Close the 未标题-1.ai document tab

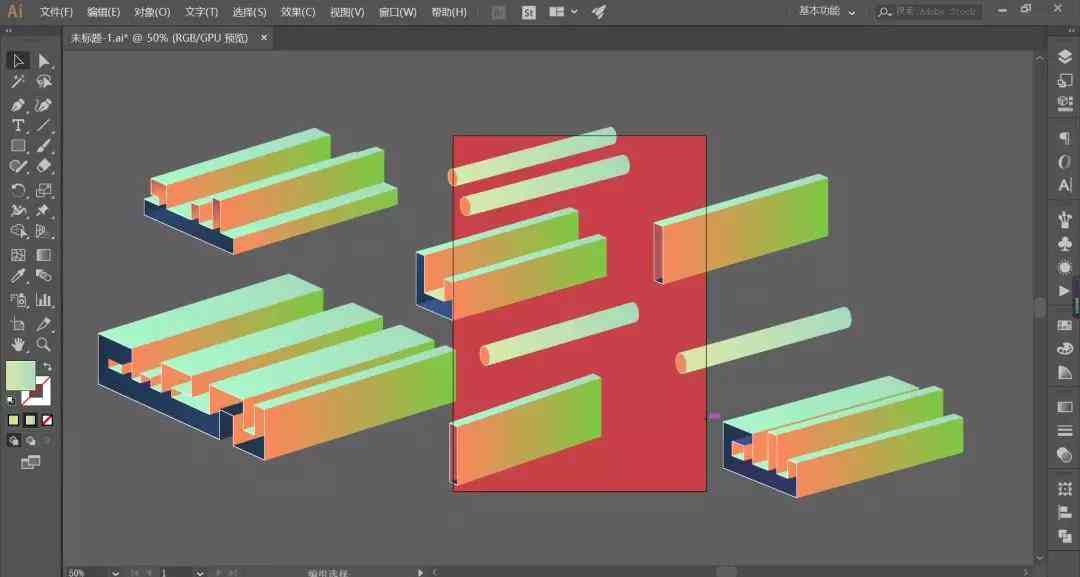click(264, 38)
